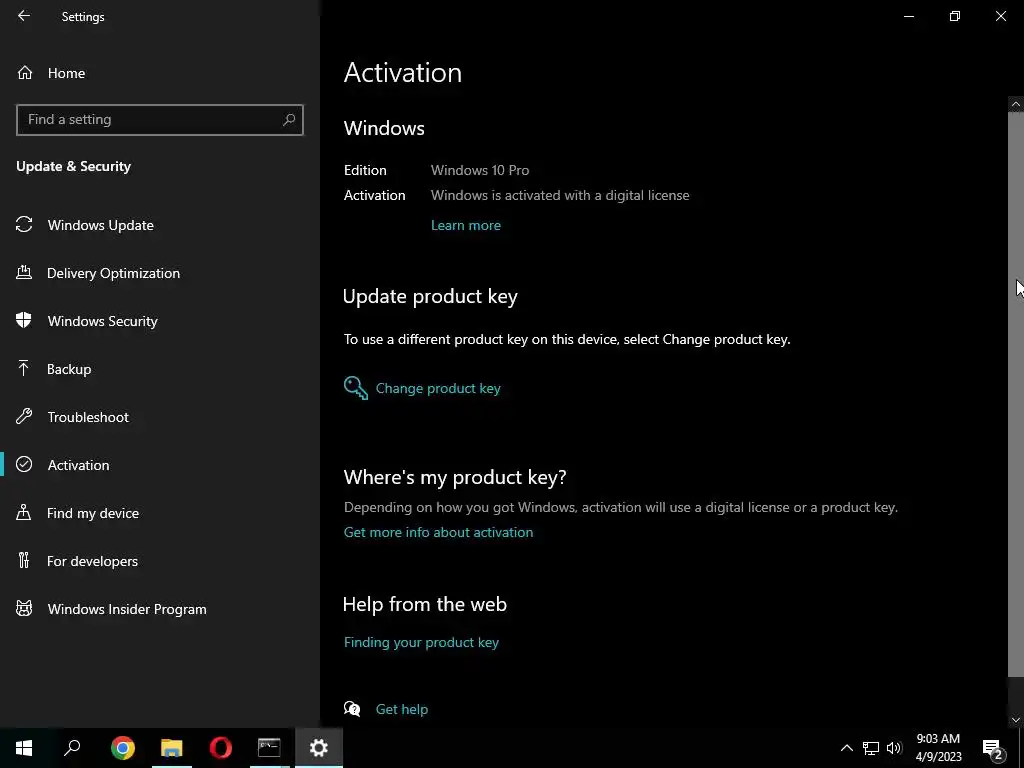
Task: Click Change product key link
Action: point(438,388)
